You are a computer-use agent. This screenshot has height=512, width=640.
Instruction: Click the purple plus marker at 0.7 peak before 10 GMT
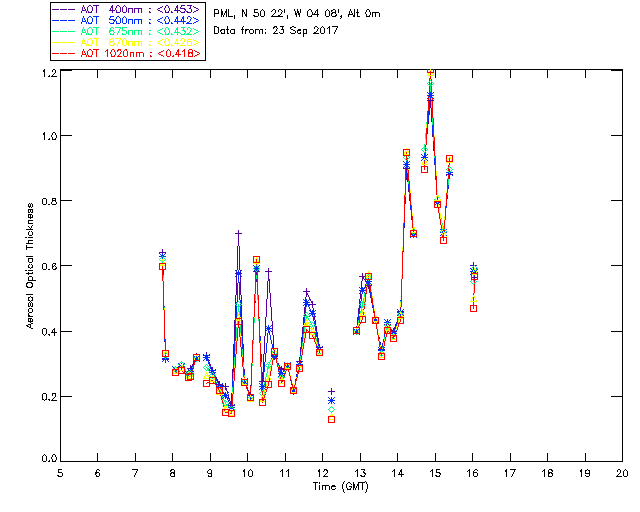238,234
